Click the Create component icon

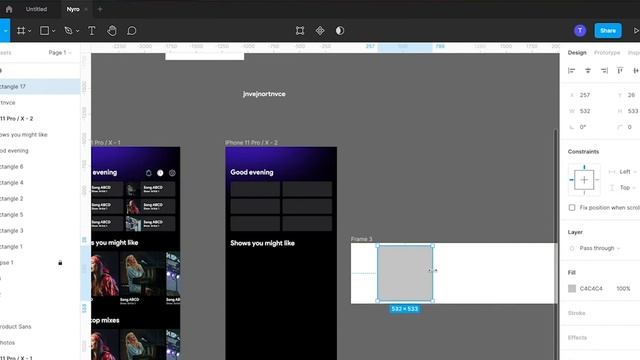(x=320, y=31)
